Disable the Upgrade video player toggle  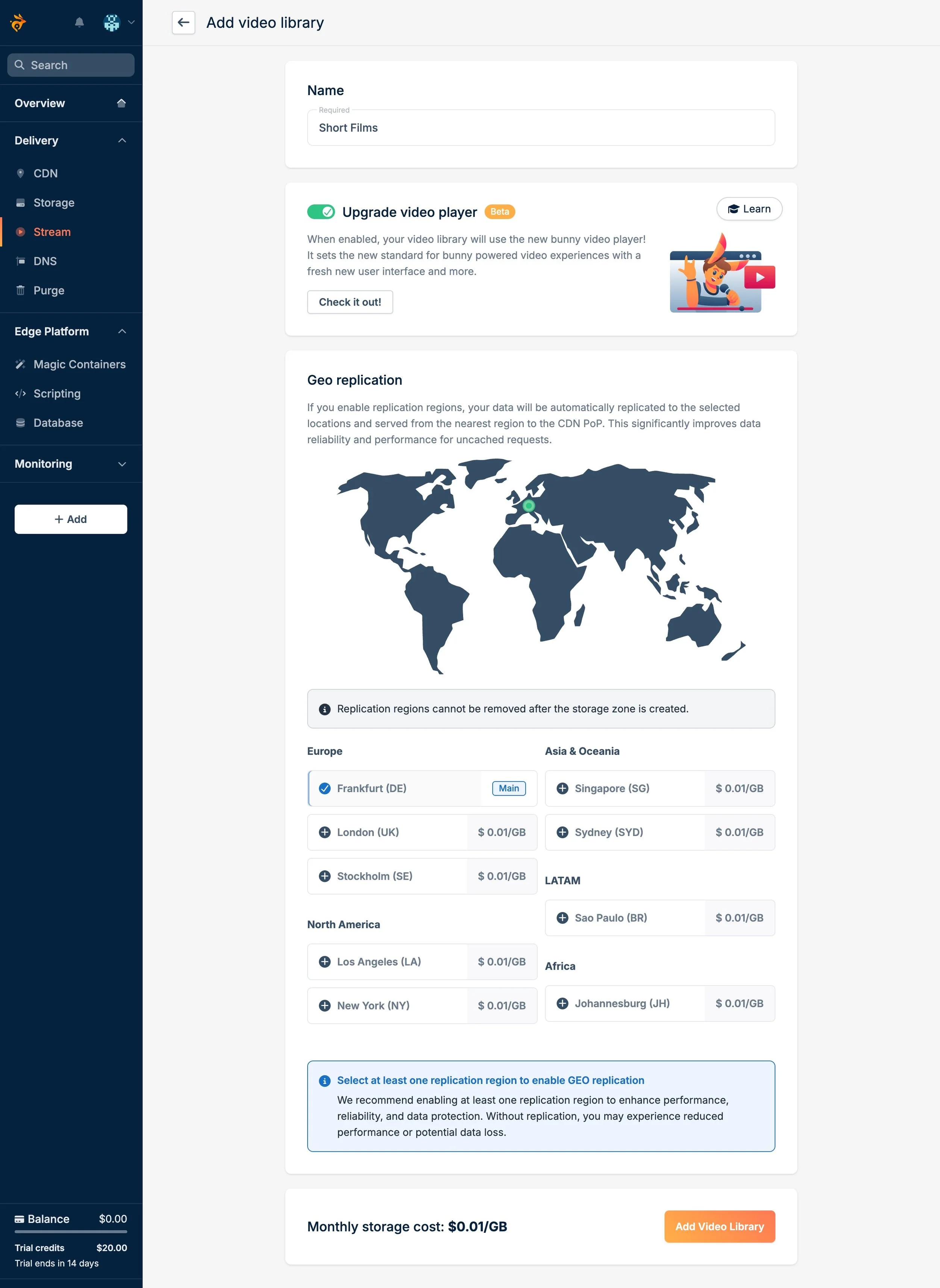click(321, 211)
